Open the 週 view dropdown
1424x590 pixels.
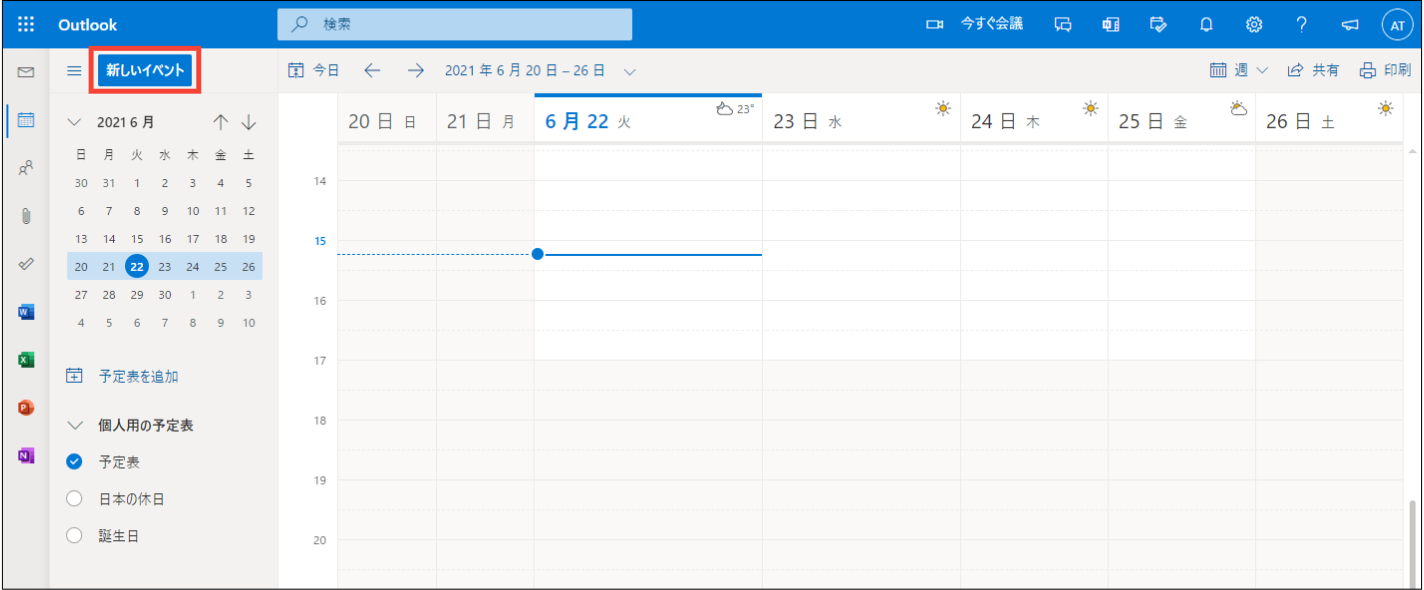coord(1239,70)
